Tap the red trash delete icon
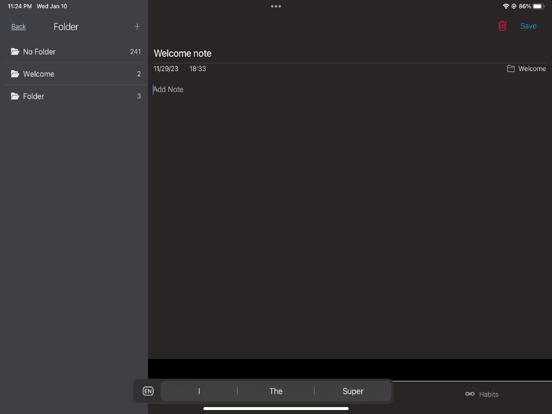This screenshot has height=414, width=552. coord(502,26)
